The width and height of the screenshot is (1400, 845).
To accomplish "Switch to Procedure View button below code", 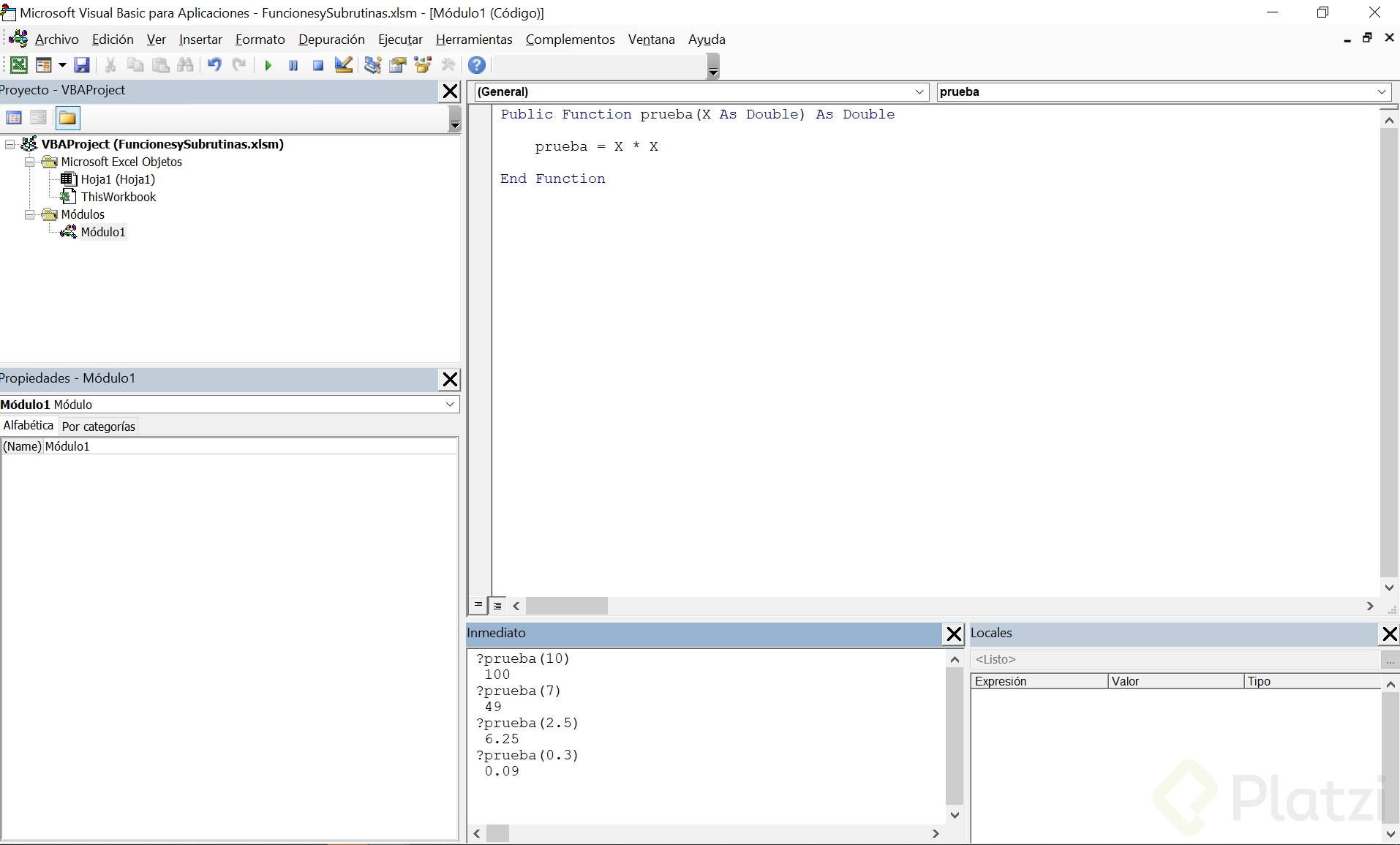I will pos(478,606).
